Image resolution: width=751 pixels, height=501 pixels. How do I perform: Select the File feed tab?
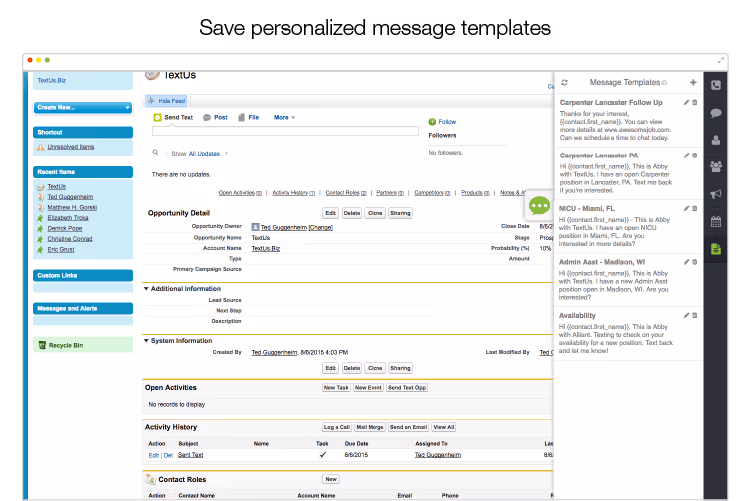[x=249, y=117]
